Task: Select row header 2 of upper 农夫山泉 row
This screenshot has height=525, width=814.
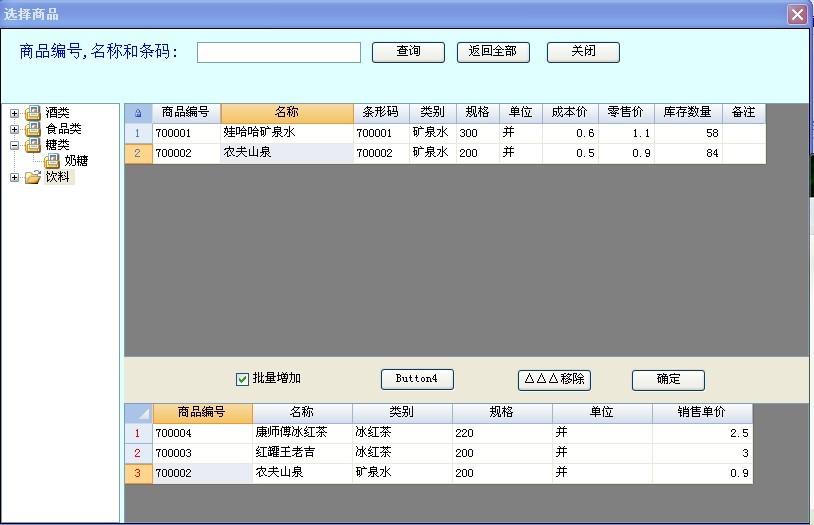Action: coord(138,154)
